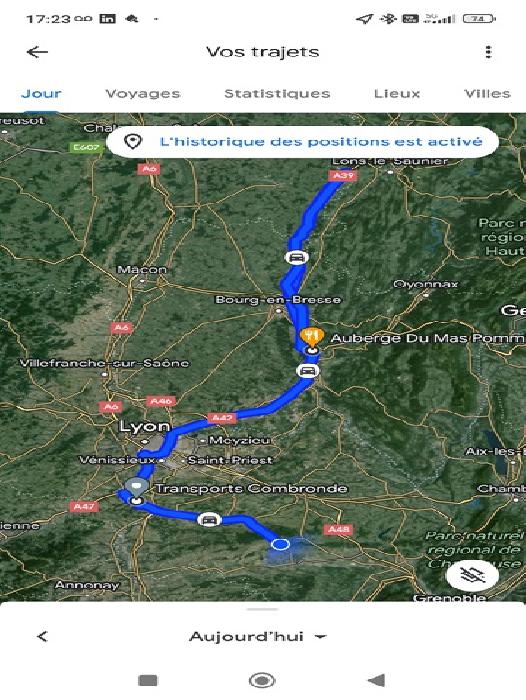Switch to the Statistiques tab
Screen dimensions: 526x700
tap(277, 94)
